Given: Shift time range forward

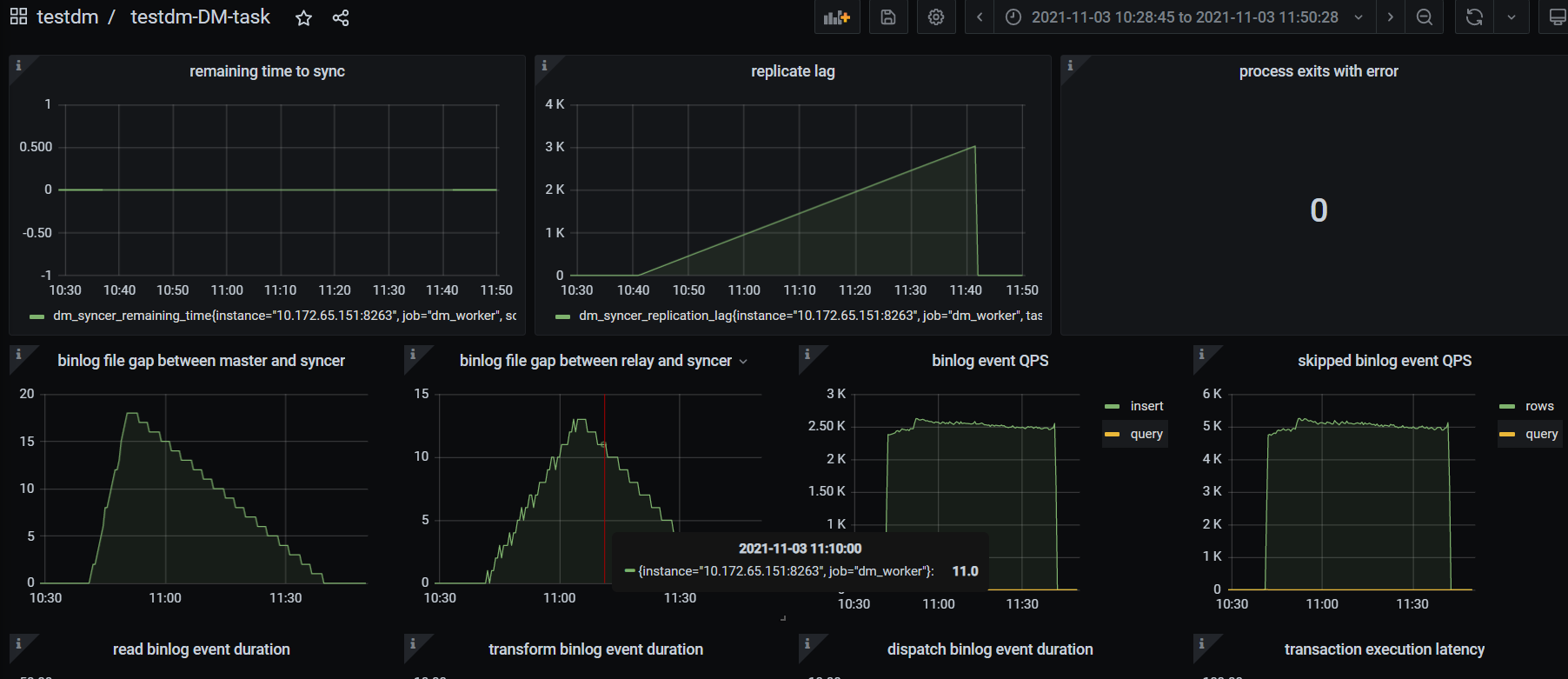Looking at the screenshot, I should tap(1390, 17).
